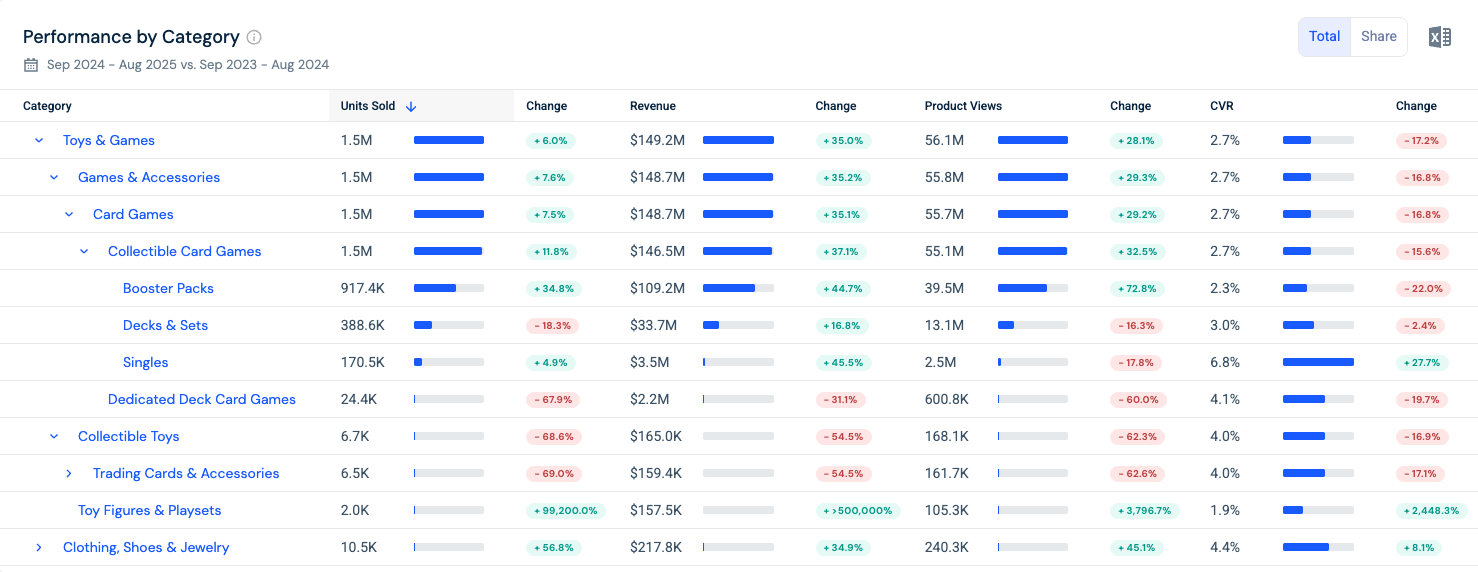
Task: Collapse the Toys & Games category
Action: 39,141
